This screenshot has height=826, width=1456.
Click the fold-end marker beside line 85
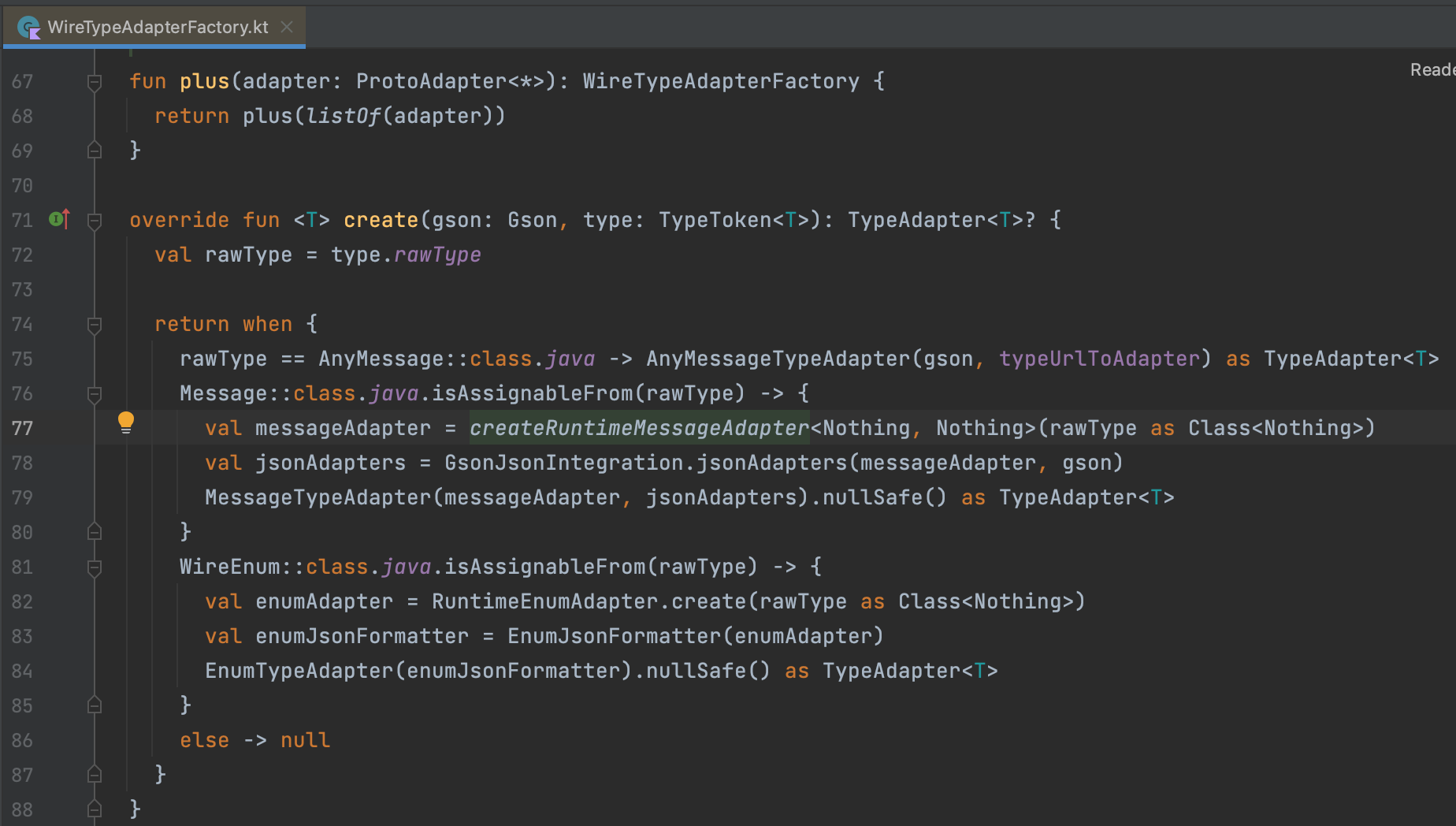point(94,705)
